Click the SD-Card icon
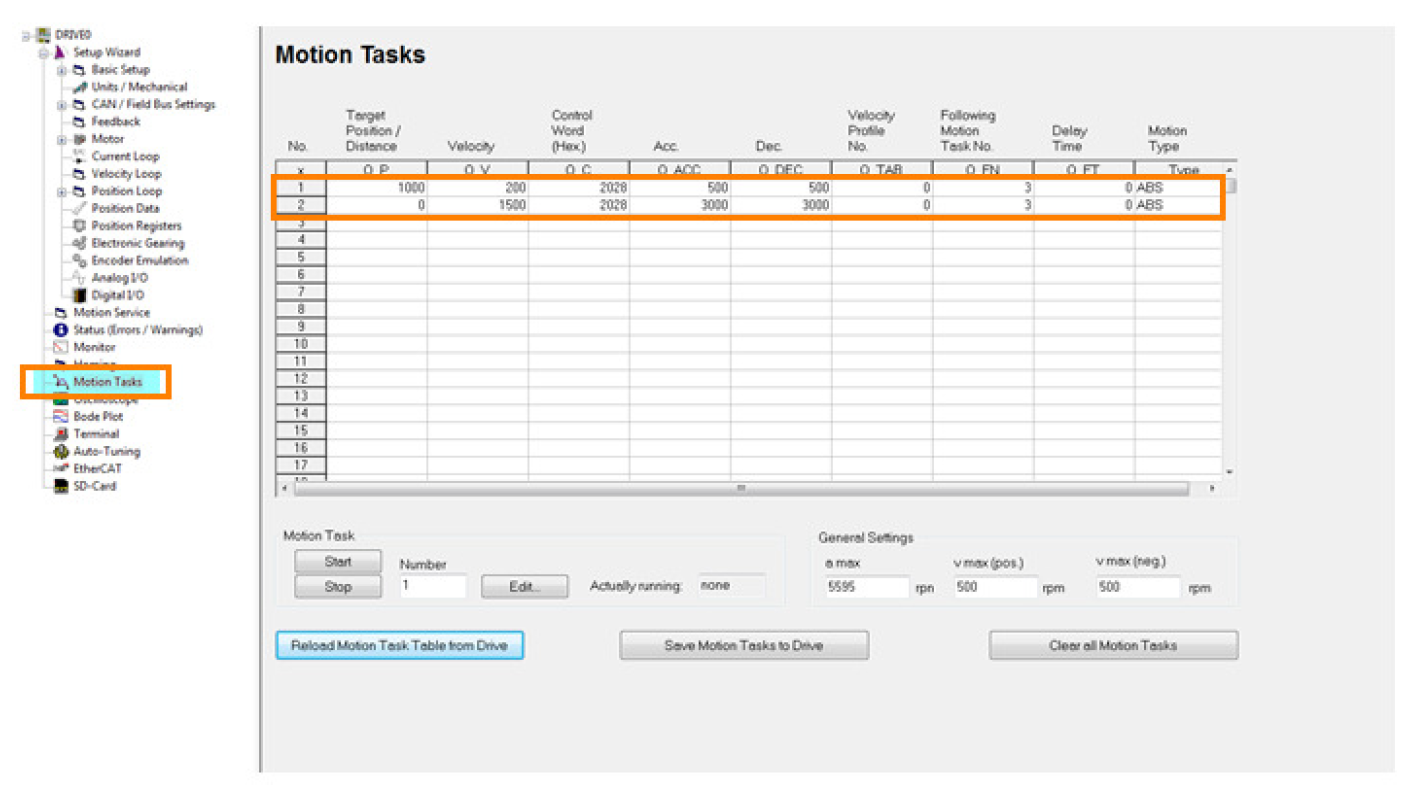 [x=61, y=486]
